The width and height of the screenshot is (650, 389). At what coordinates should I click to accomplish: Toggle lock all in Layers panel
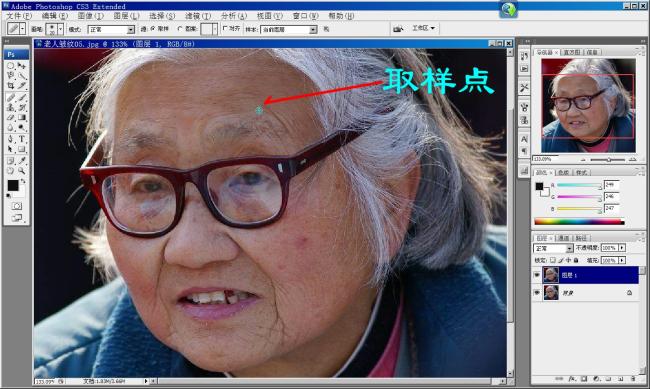576,260
